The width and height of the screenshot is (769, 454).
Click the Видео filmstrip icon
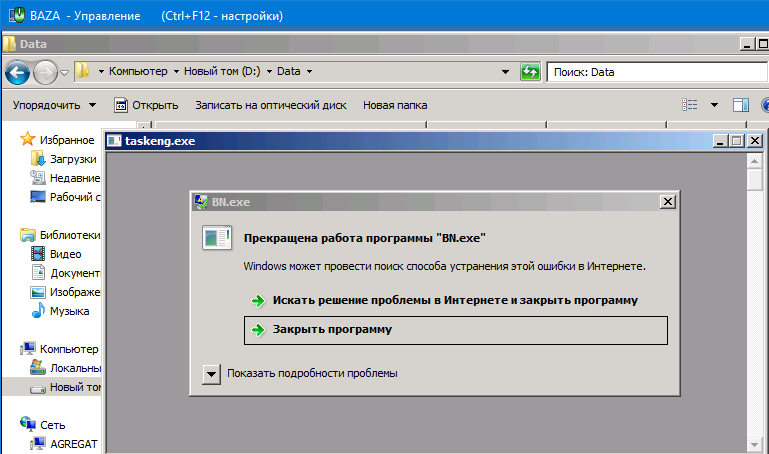point(38,254)
